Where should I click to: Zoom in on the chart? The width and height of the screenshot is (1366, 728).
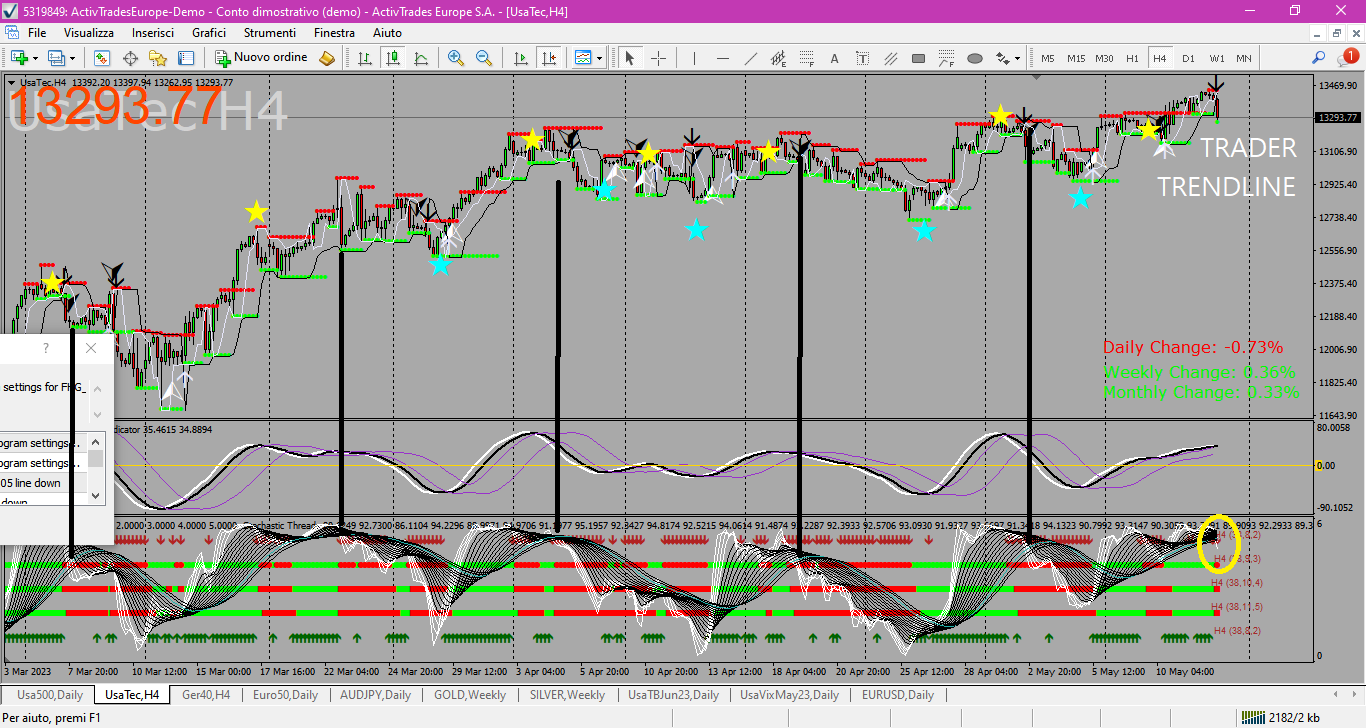[456, 58]
